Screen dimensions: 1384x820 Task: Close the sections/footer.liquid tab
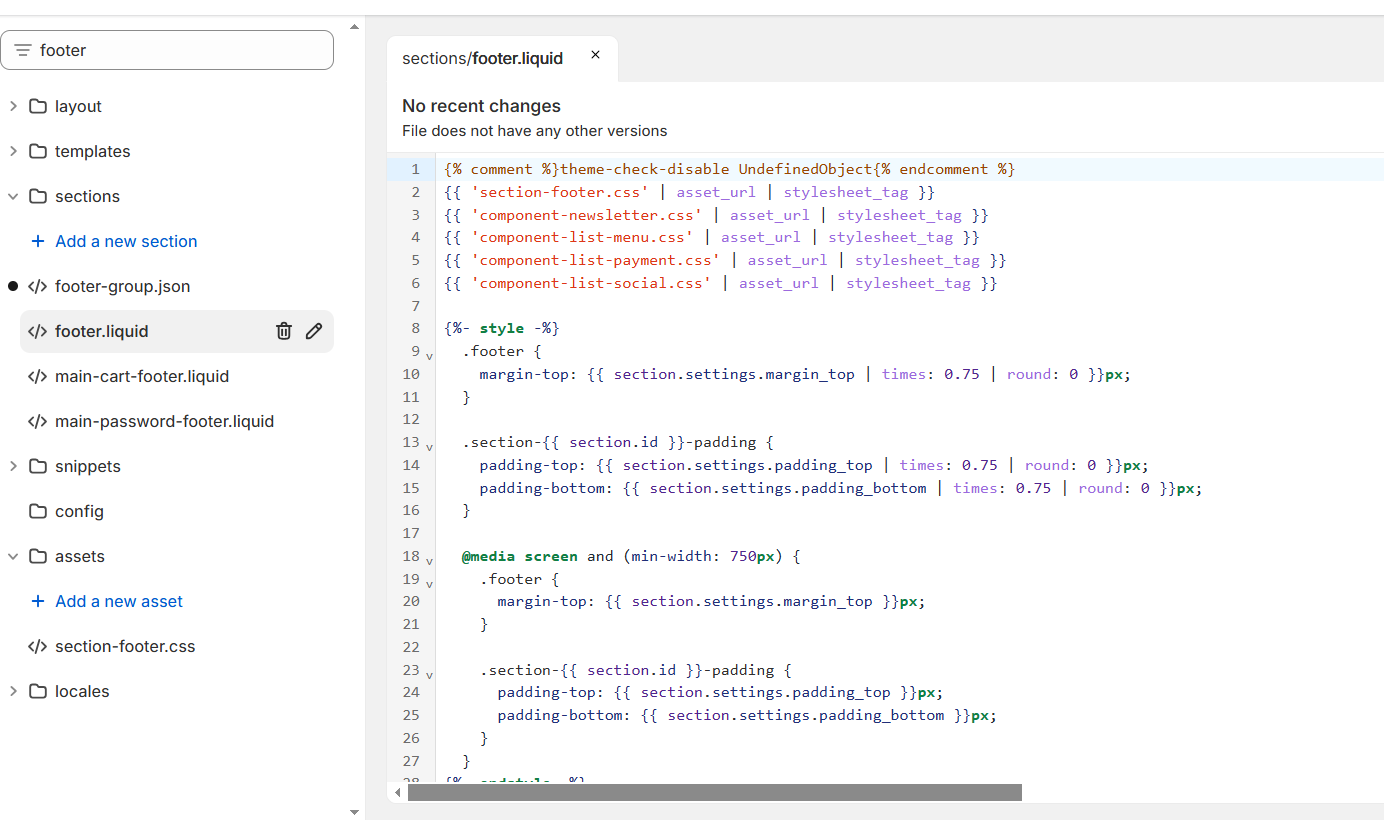pyautogui.click(x=595, y=55)
